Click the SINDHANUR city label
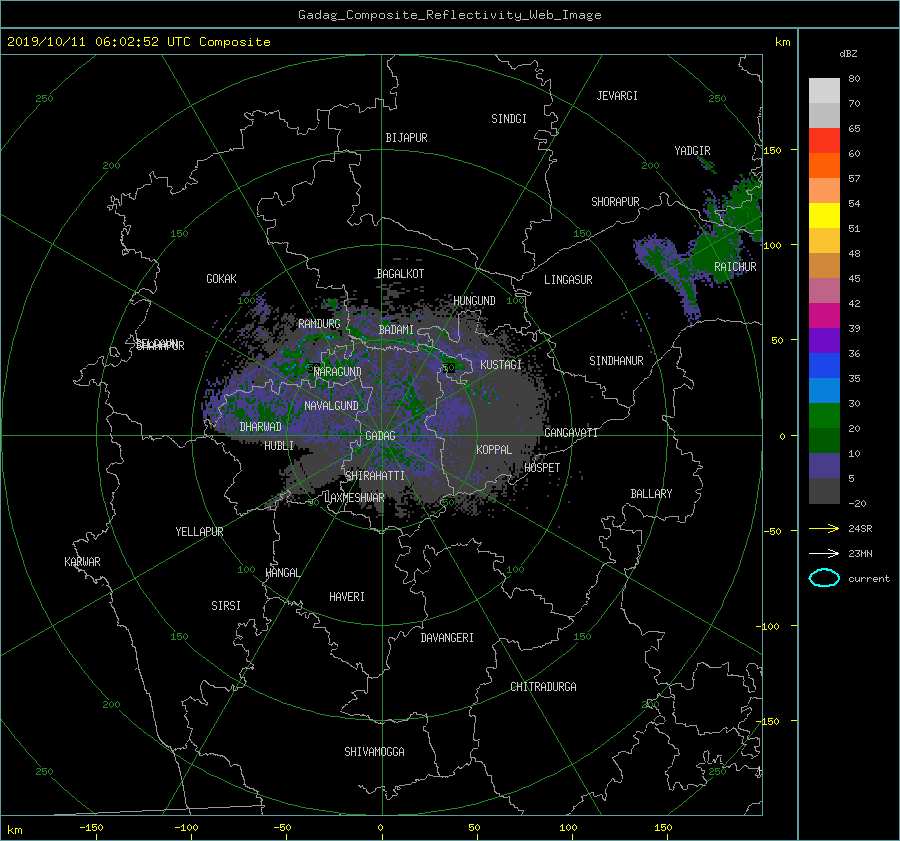This screenshot has height=841, width=900. click(616, 361)
